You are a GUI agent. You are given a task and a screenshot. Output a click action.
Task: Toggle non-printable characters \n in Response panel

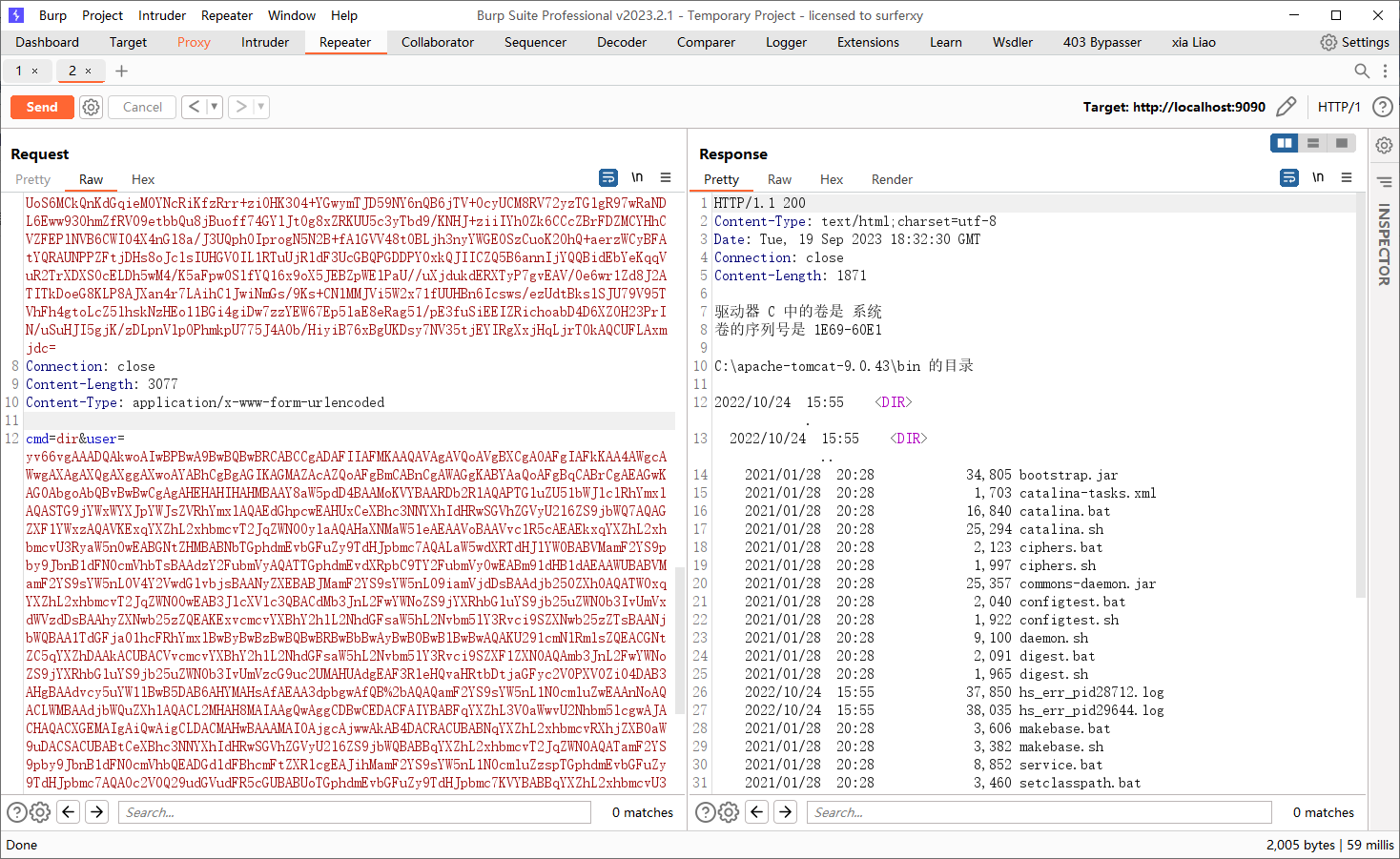(x=1318, y=177)
